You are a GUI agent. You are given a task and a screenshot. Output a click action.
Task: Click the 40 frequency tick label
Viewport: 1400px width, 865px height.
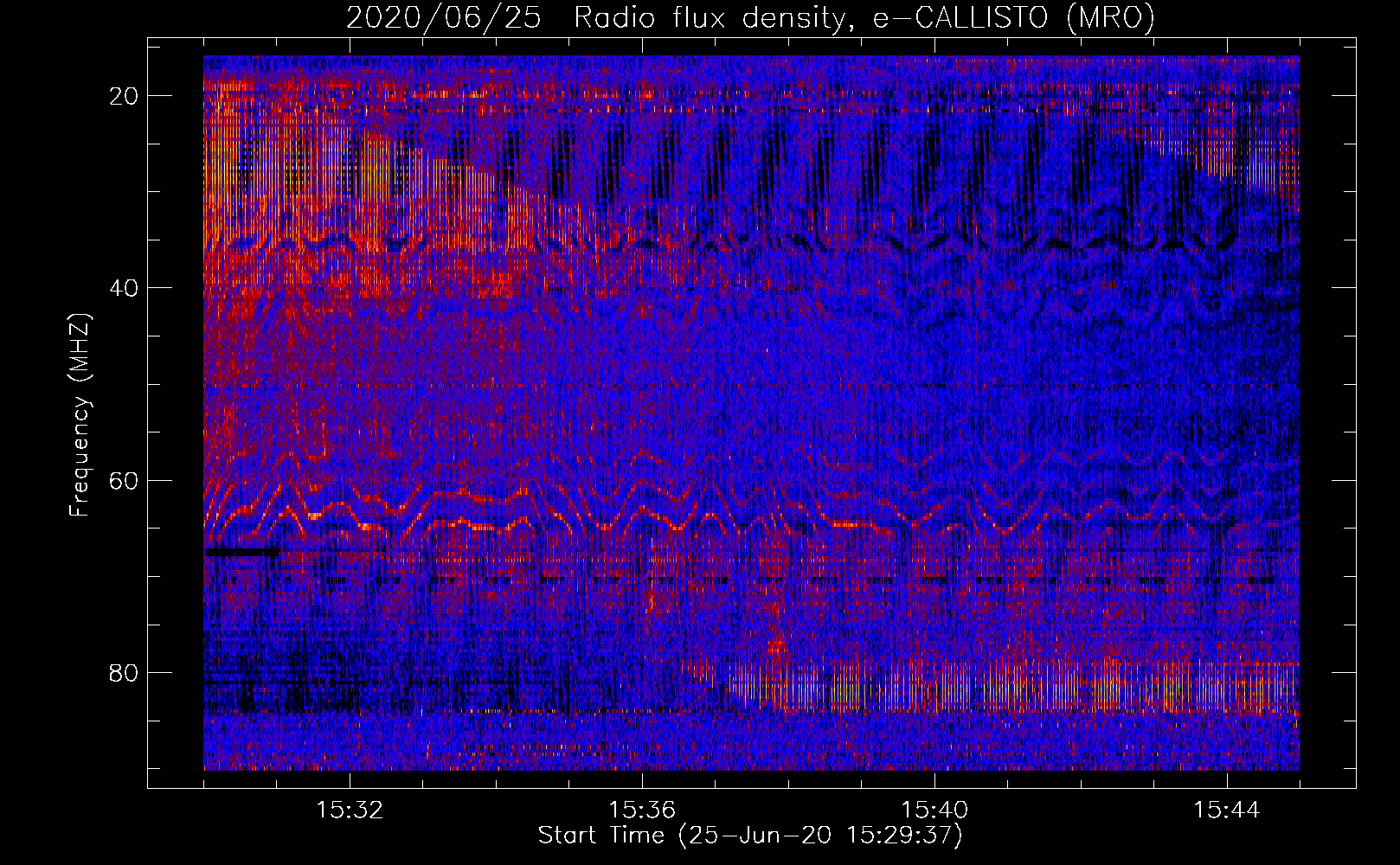125,288
